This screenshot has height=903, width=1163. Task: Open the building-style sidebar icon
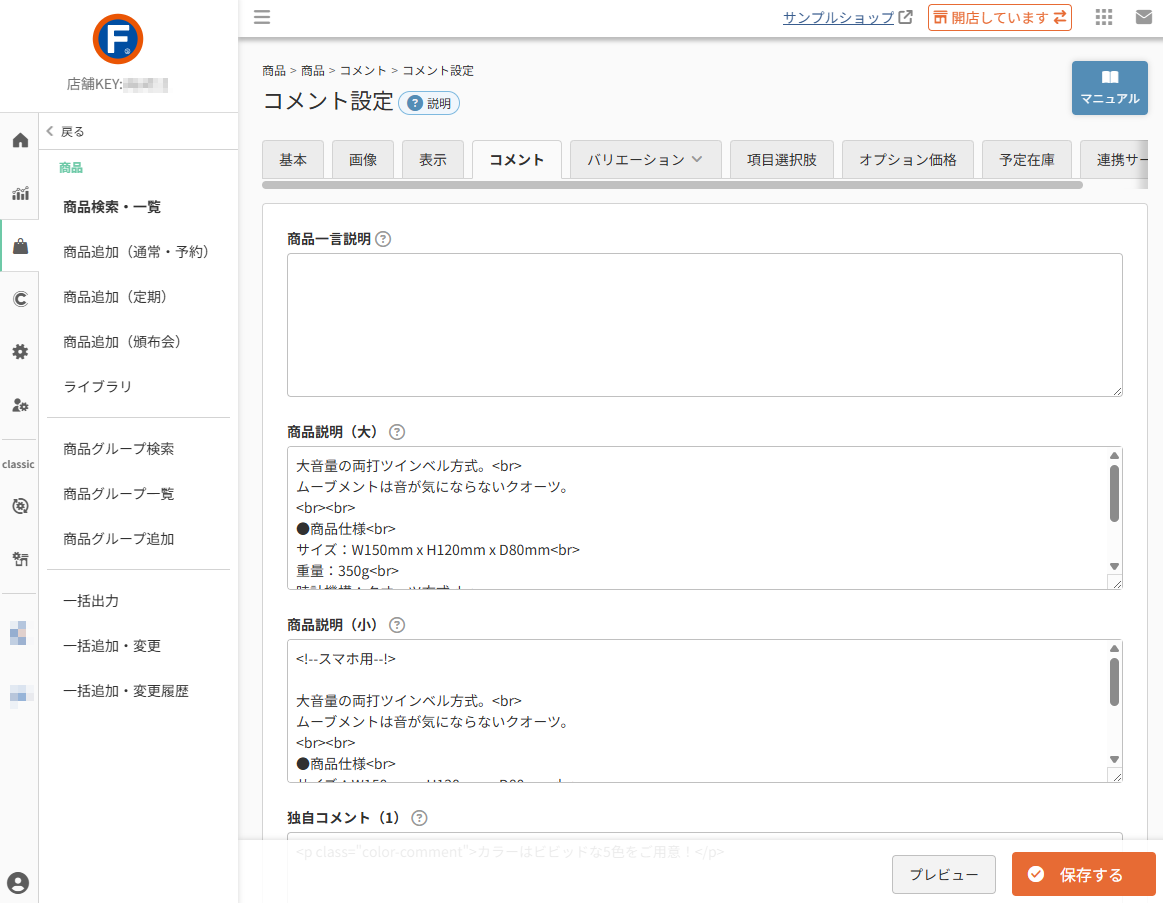pos(20,559)
